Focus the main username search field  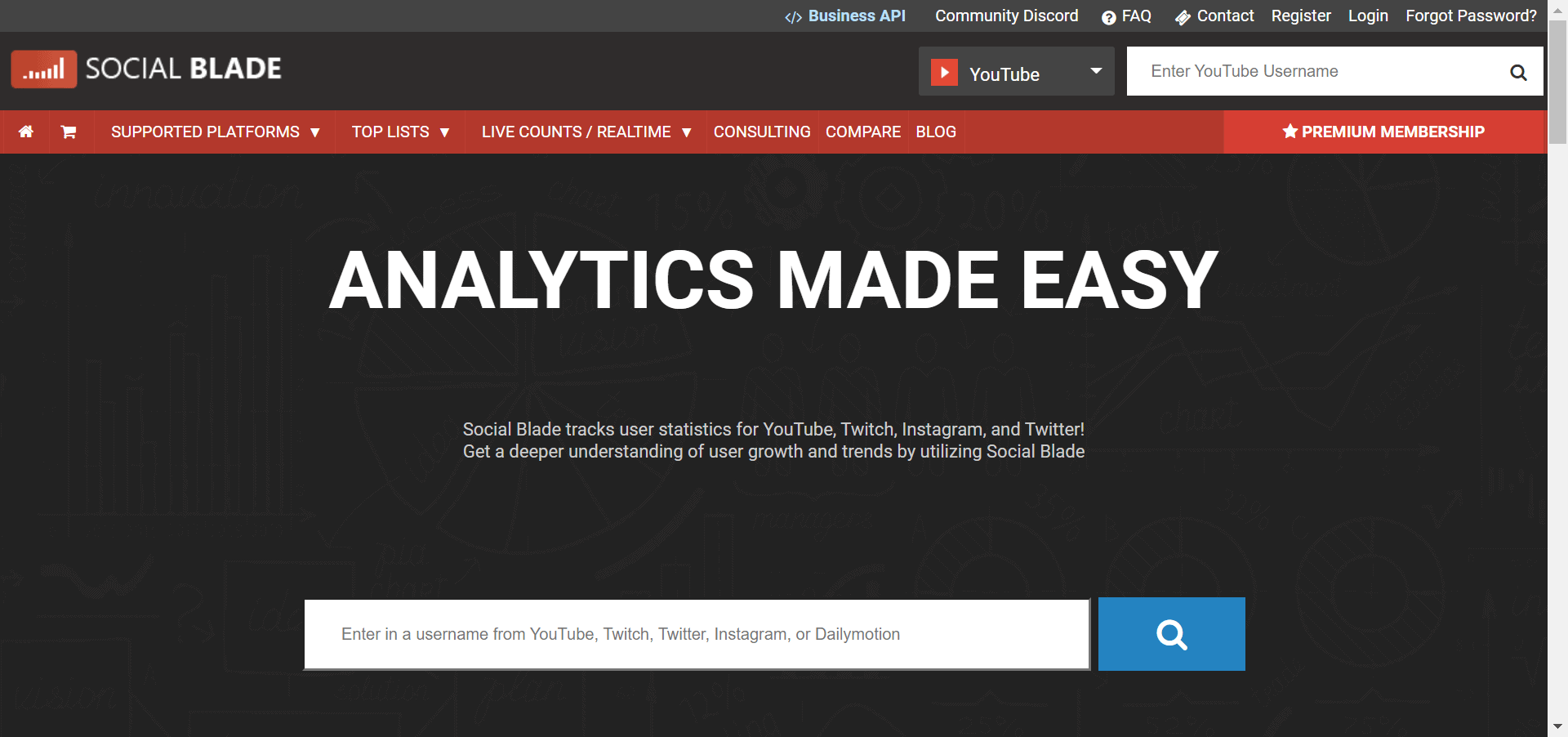point(697,634)
